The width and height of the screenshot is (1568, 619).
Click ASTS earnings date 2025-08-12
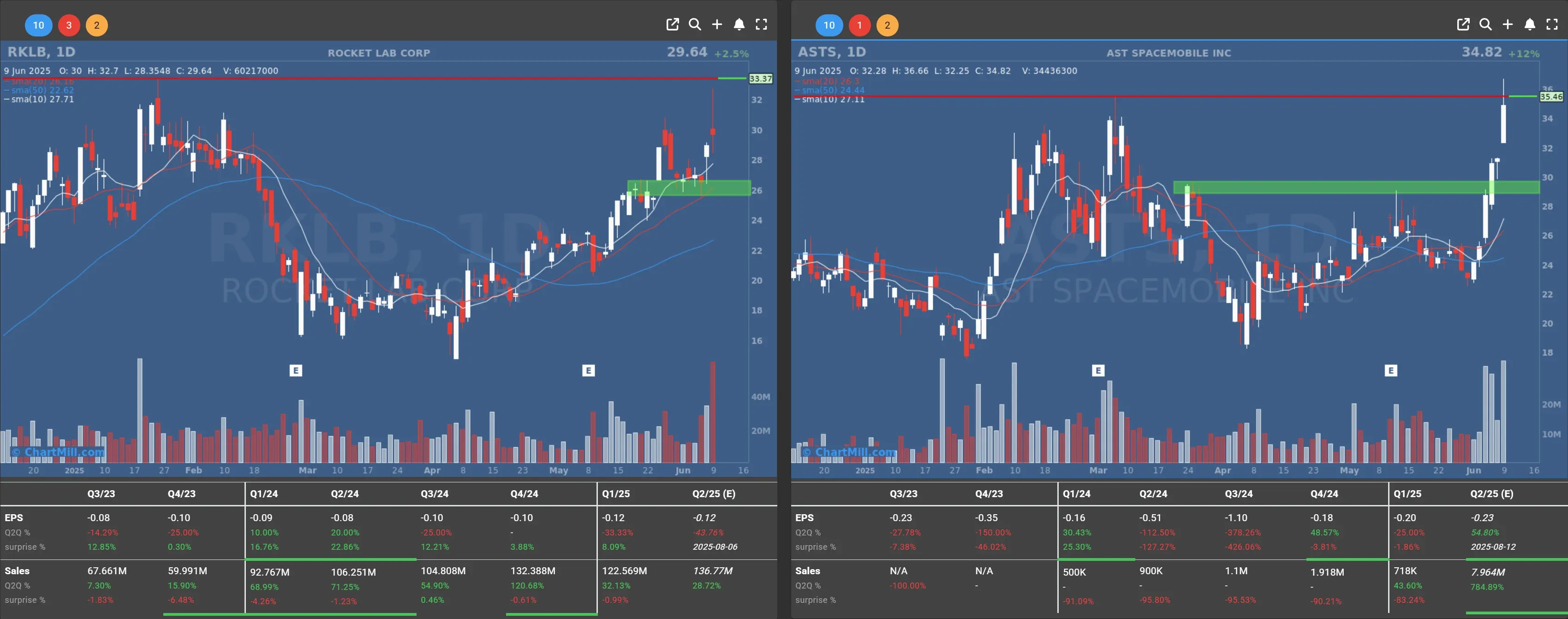pos(1494,547)
